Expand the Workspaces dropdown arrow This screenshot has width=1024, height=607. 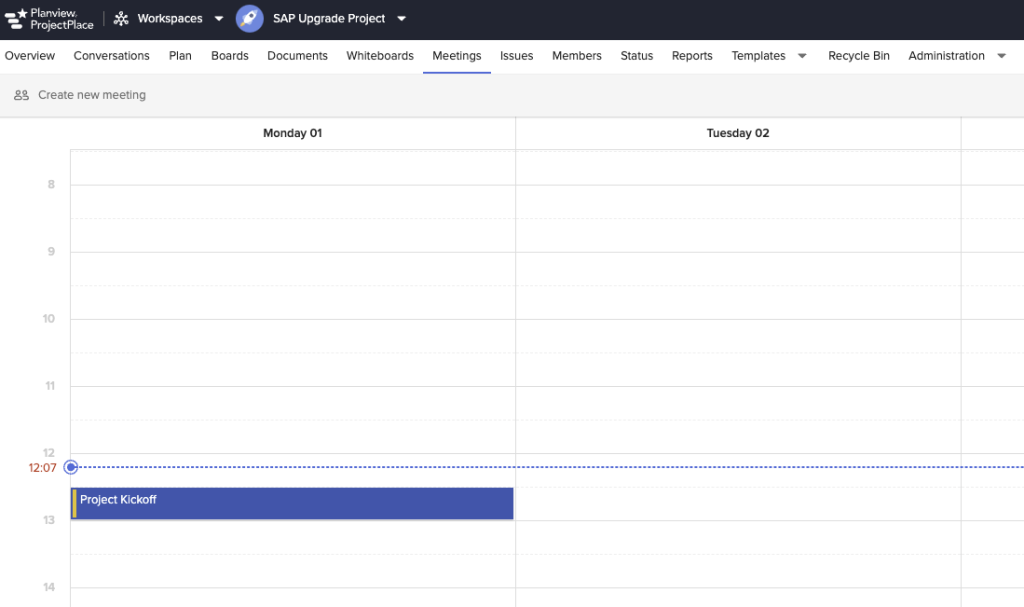(219, 19)
